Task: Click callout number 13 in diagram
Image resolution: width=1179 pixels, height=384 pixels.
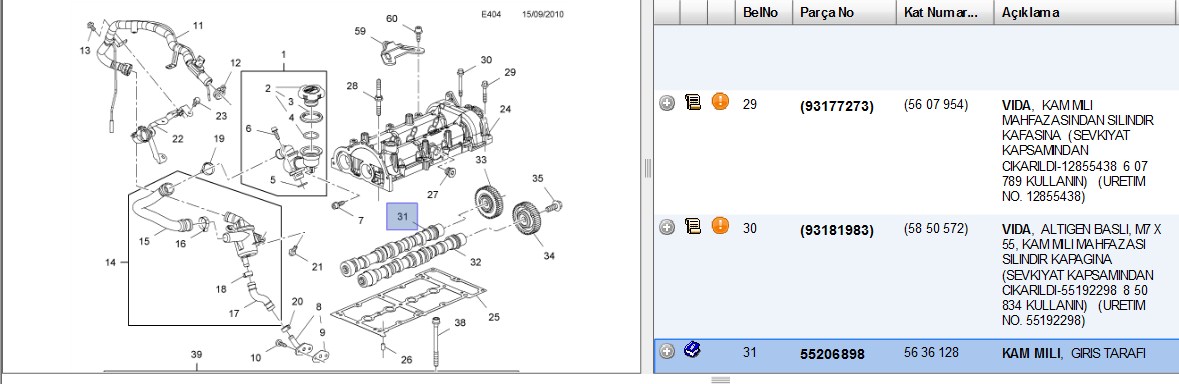Action: click(x=84, y=50)
